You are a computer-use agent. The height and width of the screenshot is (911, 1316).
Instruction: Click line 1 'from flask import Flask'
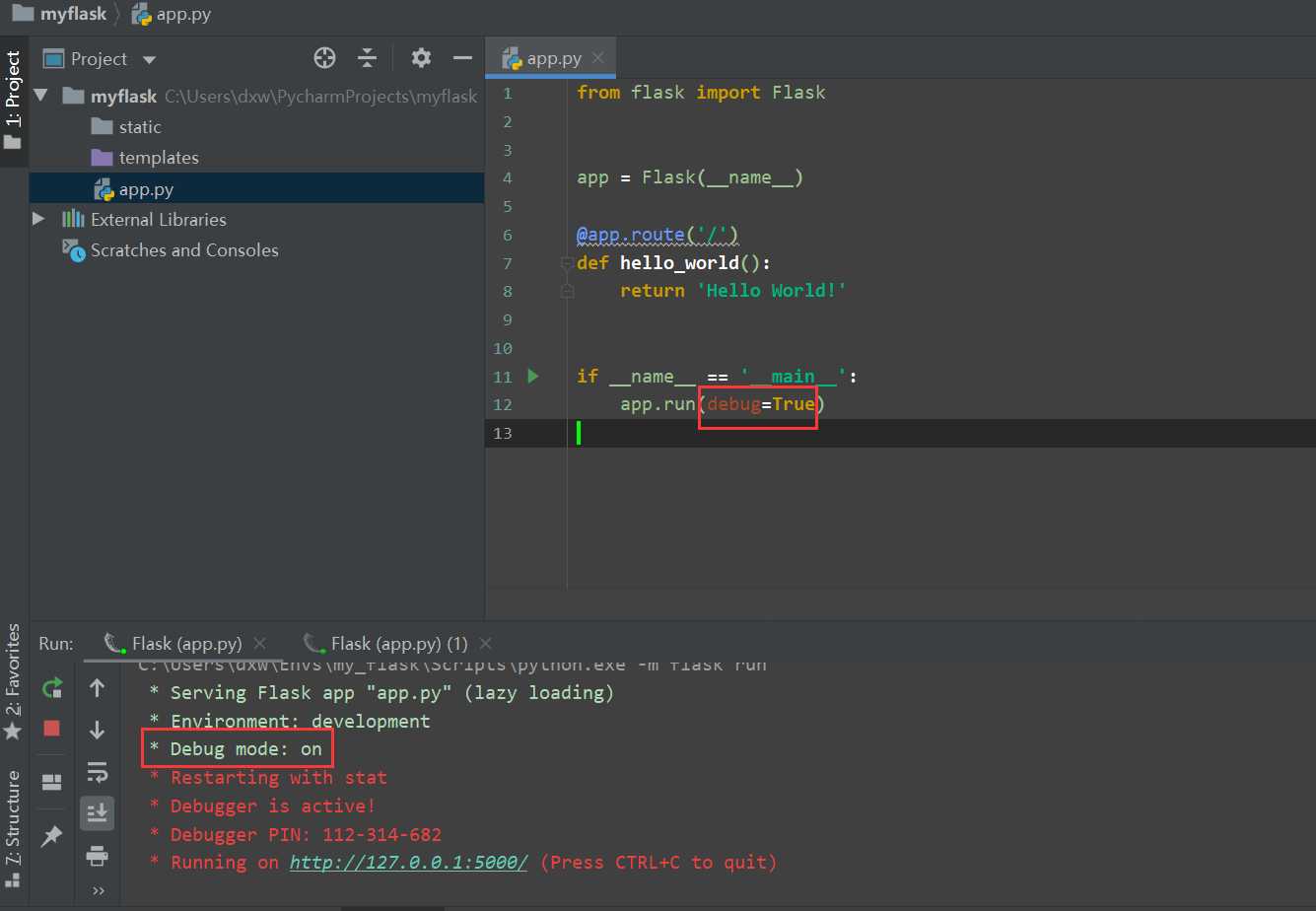point(701,93)
